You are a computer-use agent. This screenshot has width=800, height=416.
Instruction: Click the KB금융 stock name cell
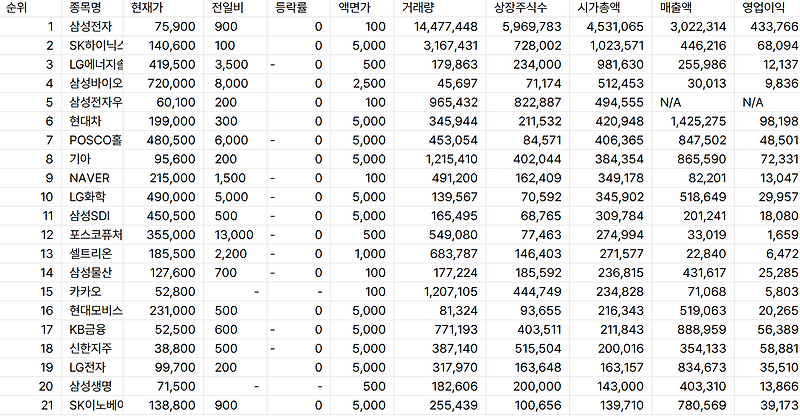[x=92, y=329]
